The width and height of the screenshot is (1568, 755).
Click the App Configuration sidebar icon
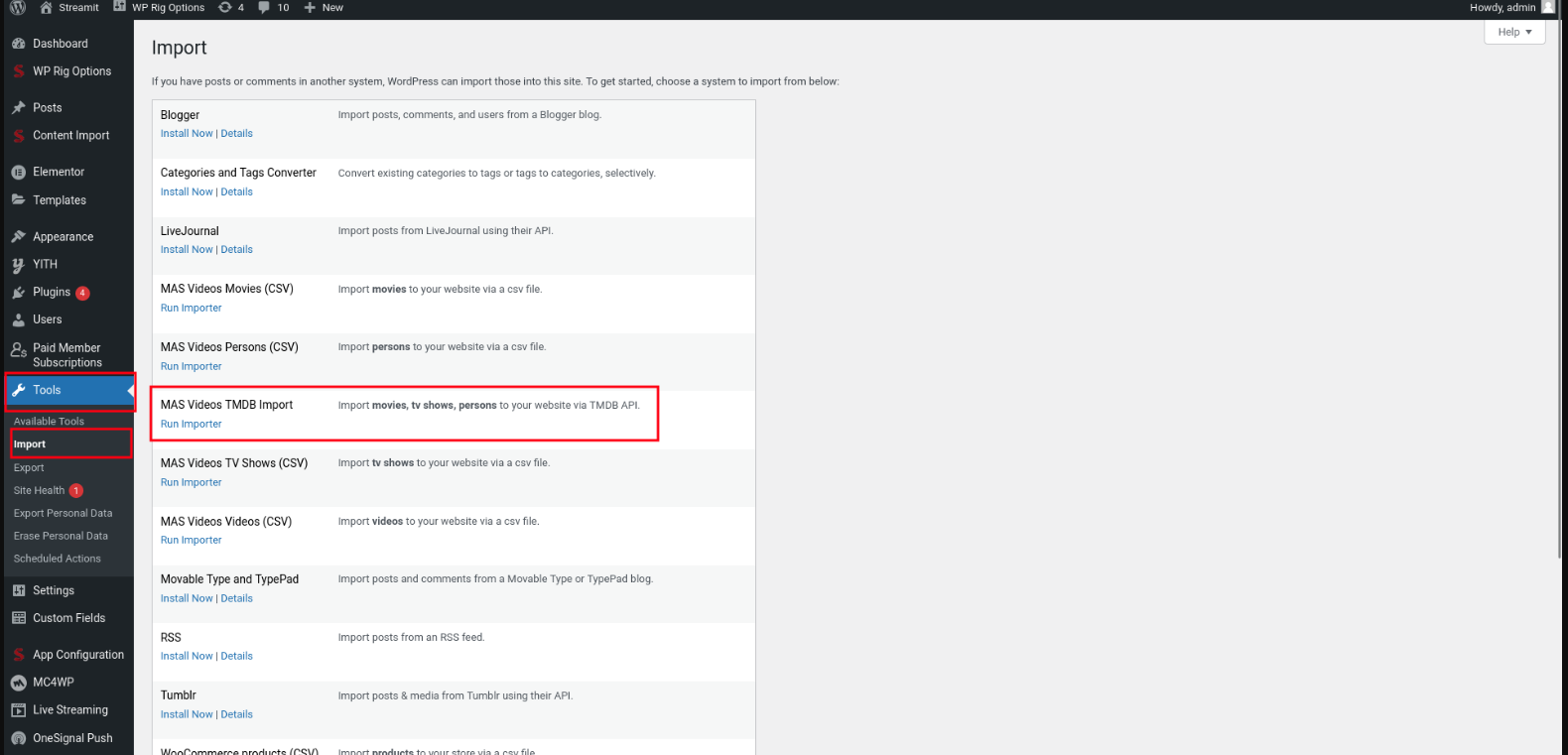[18, 655]
